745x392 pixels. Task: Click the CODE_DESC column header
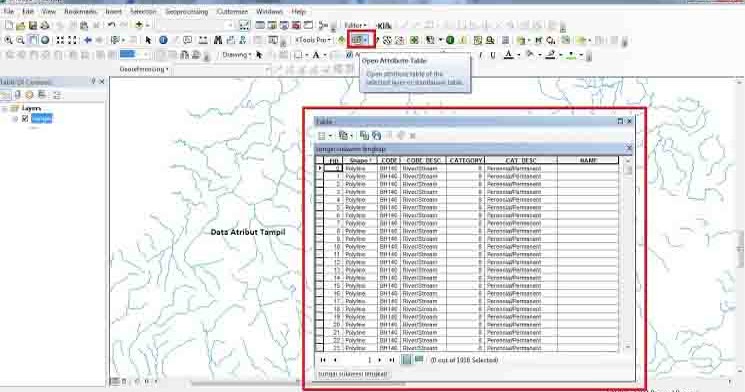tap(423, 161)
